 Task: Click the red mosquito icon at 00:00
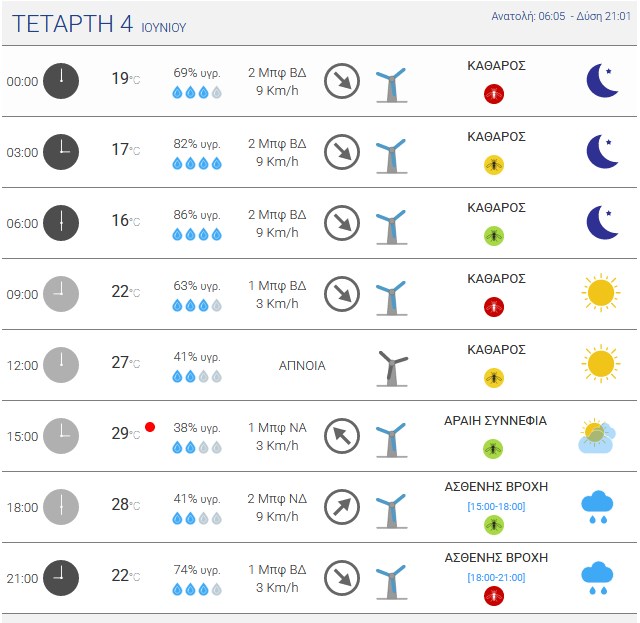493,94
